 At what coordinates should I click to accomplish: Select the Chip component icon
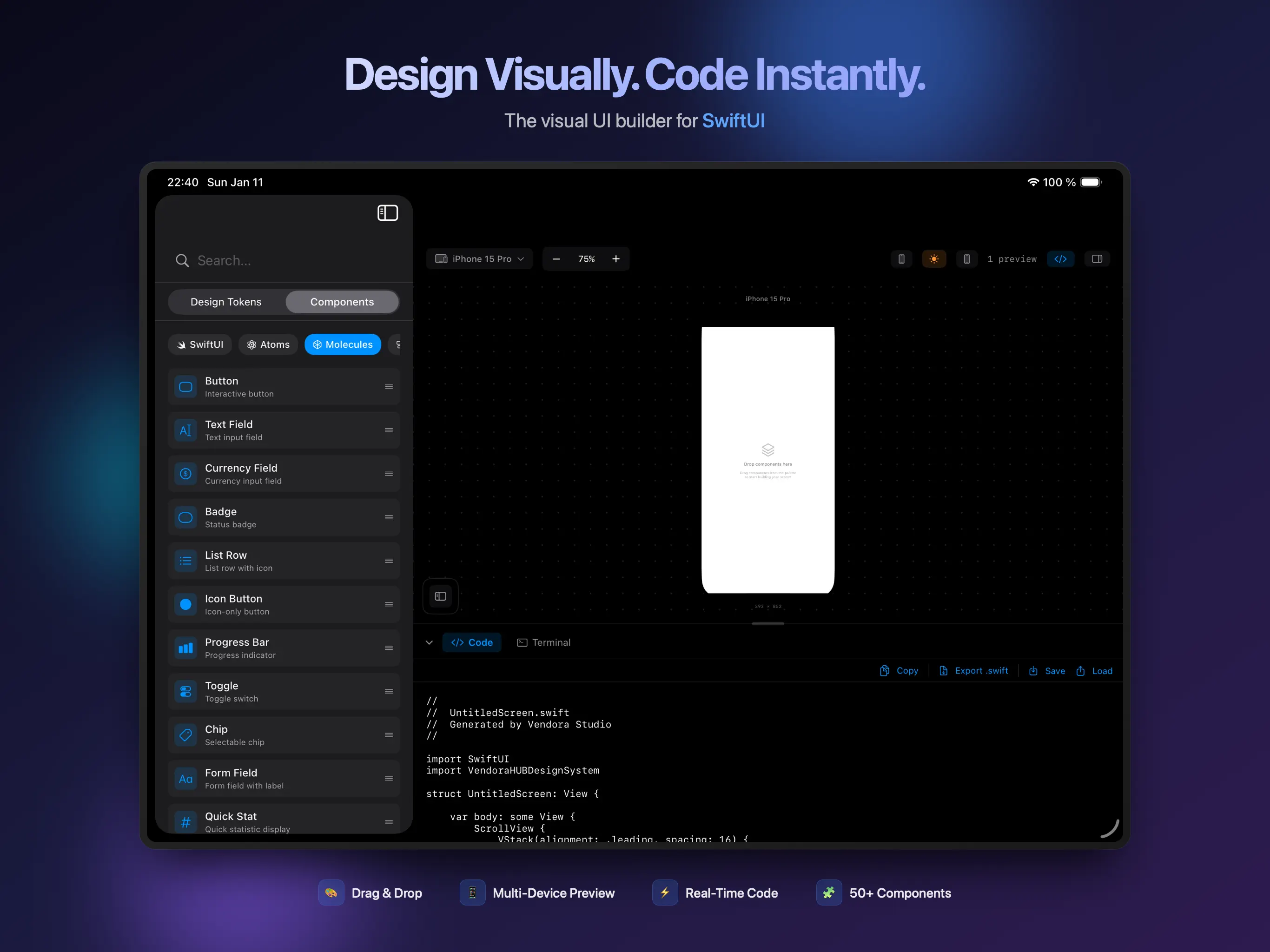[x=185, y=735]
